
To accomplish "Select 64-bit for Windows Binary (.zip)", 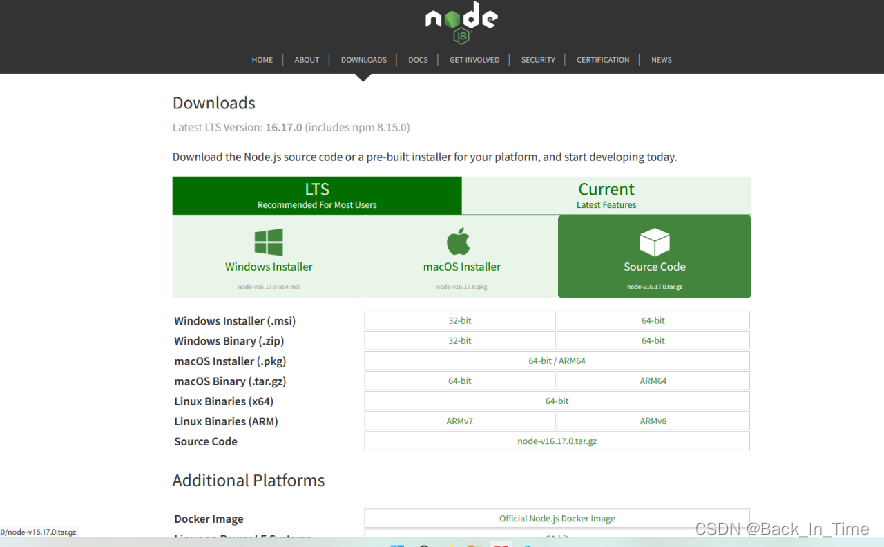I will [653, 341].
